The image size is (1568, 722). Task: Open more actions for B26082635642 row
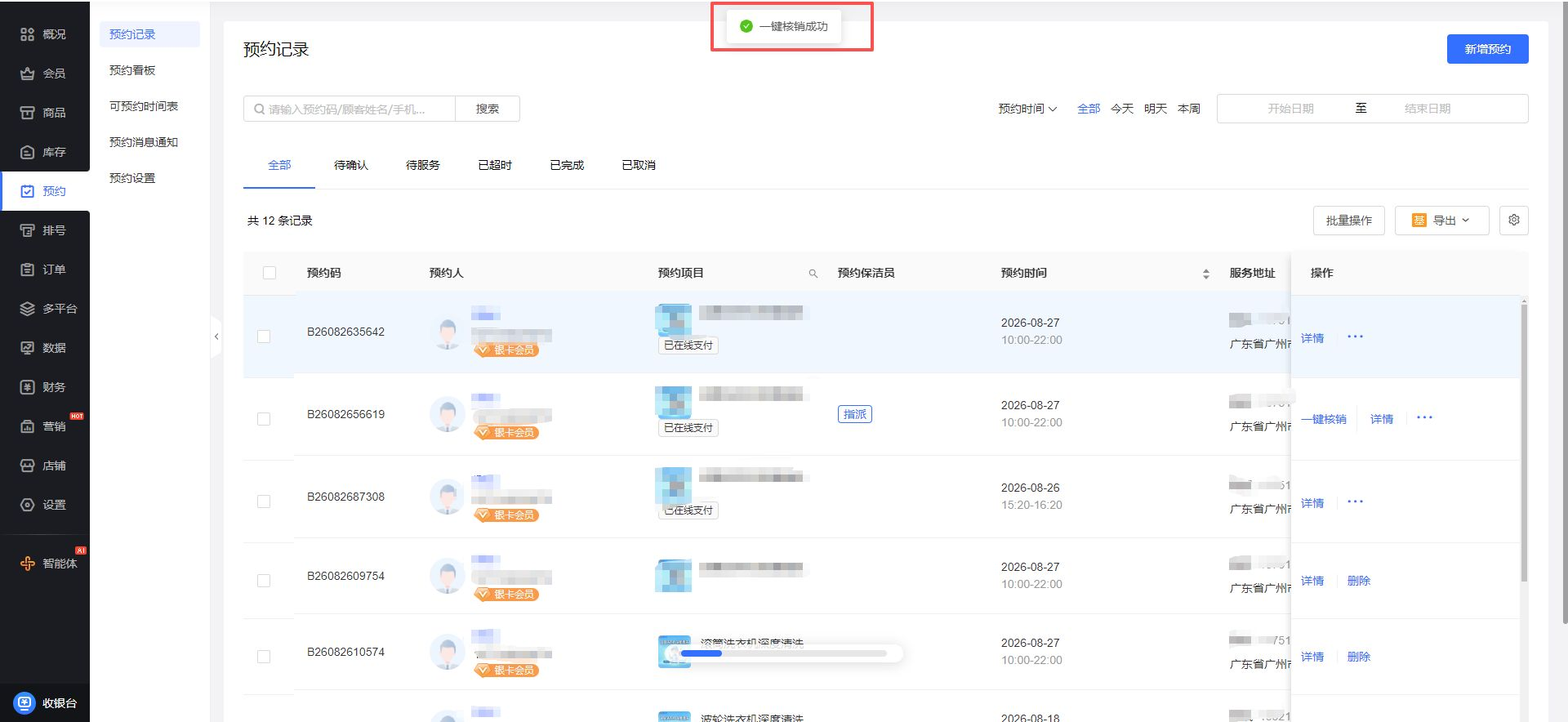click(1355, 336)
